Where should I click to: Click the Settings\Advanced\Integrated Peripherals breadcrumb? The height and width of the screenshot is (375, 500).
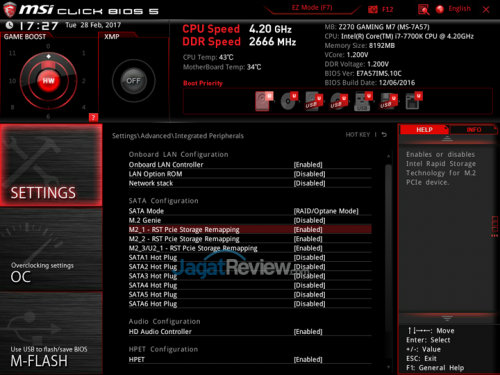click(x=178, y=136)
